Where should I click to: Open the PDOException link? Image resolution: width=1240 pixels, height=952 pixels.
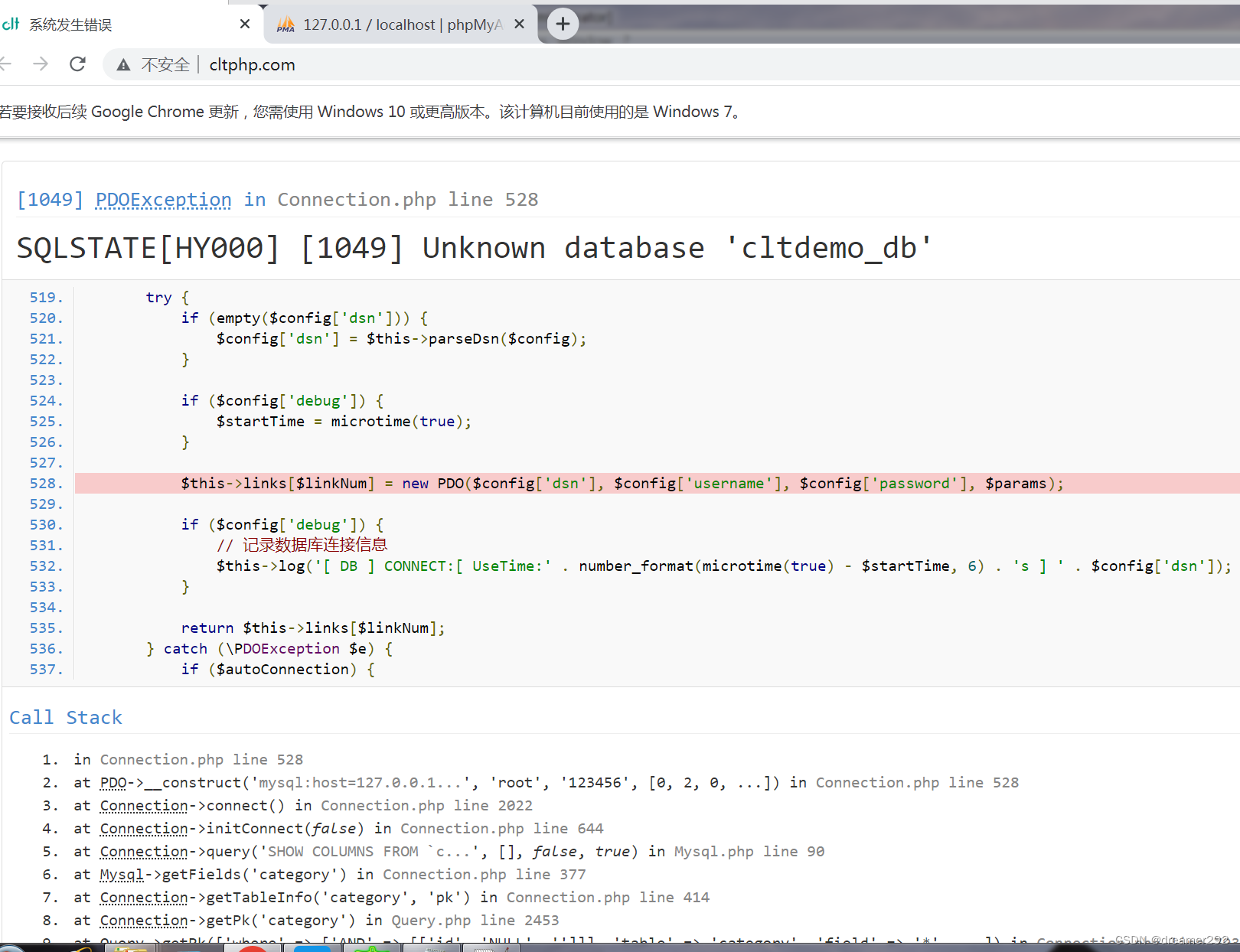[x=162, y=200]
